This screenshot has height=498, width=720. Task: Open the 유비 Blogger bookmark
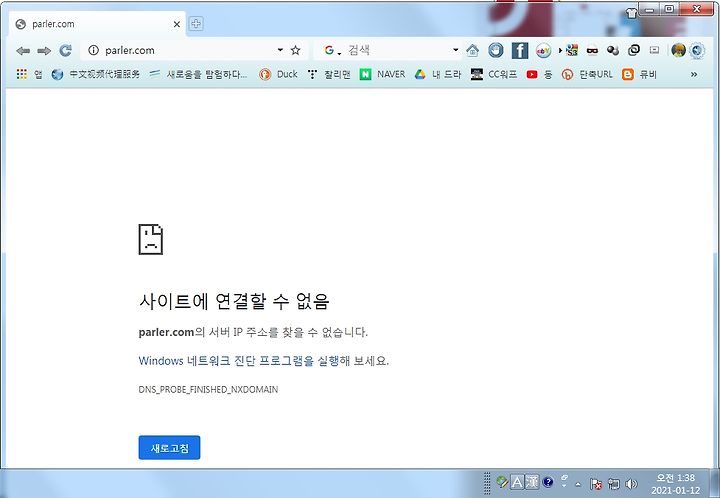tap(640, 74)
